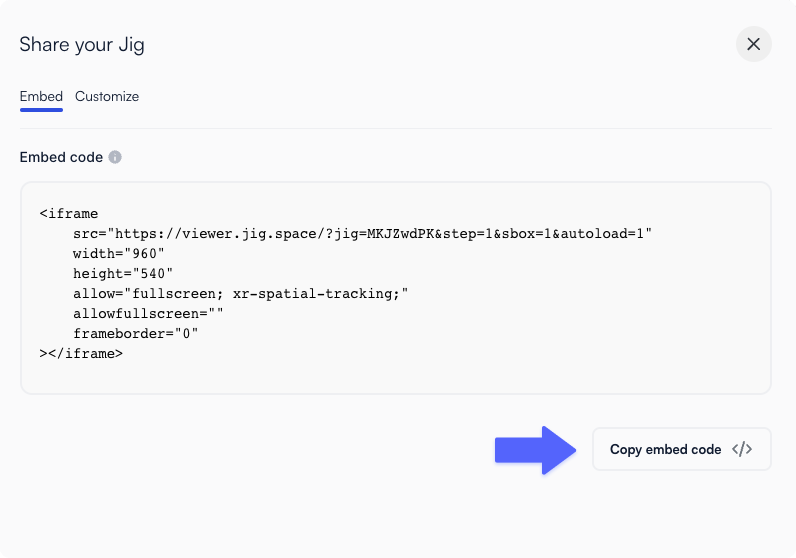796x558 pixels.
Task: Click the Copy embed code button
Action: [681, 449]
